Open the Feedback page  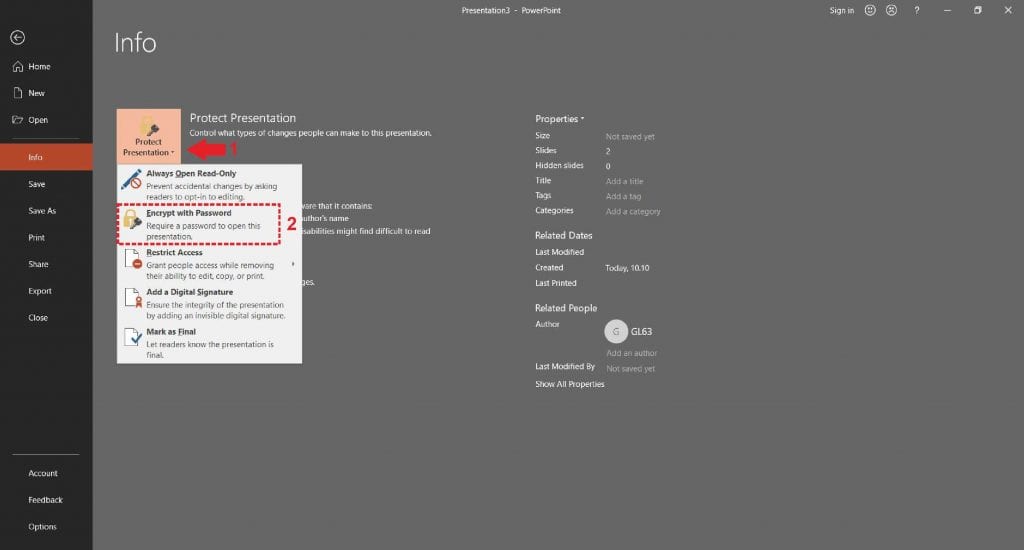(x=46, y=500)
